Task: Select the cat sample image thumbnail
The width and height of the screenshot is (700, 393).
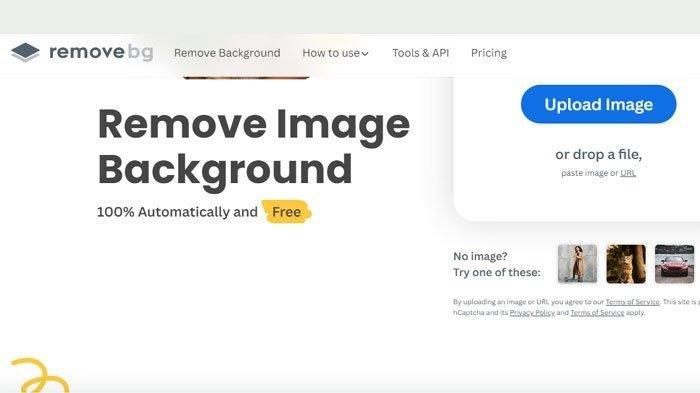Action: coord(626,264)
